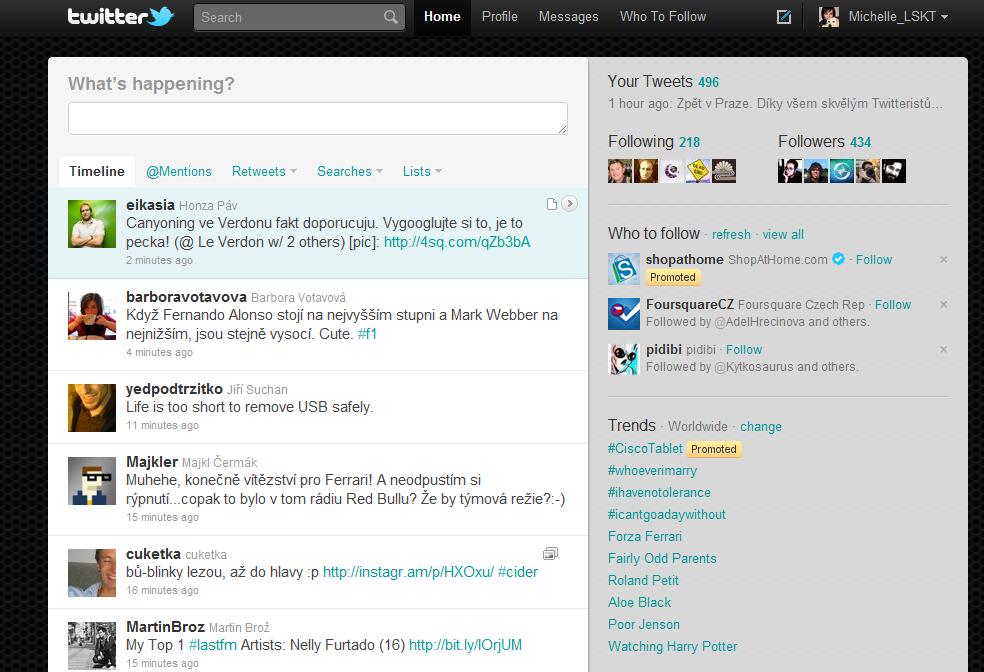Go to the Home nav item
The width and height of the screenshot is (984, 672).
click(x=442, y=17)
